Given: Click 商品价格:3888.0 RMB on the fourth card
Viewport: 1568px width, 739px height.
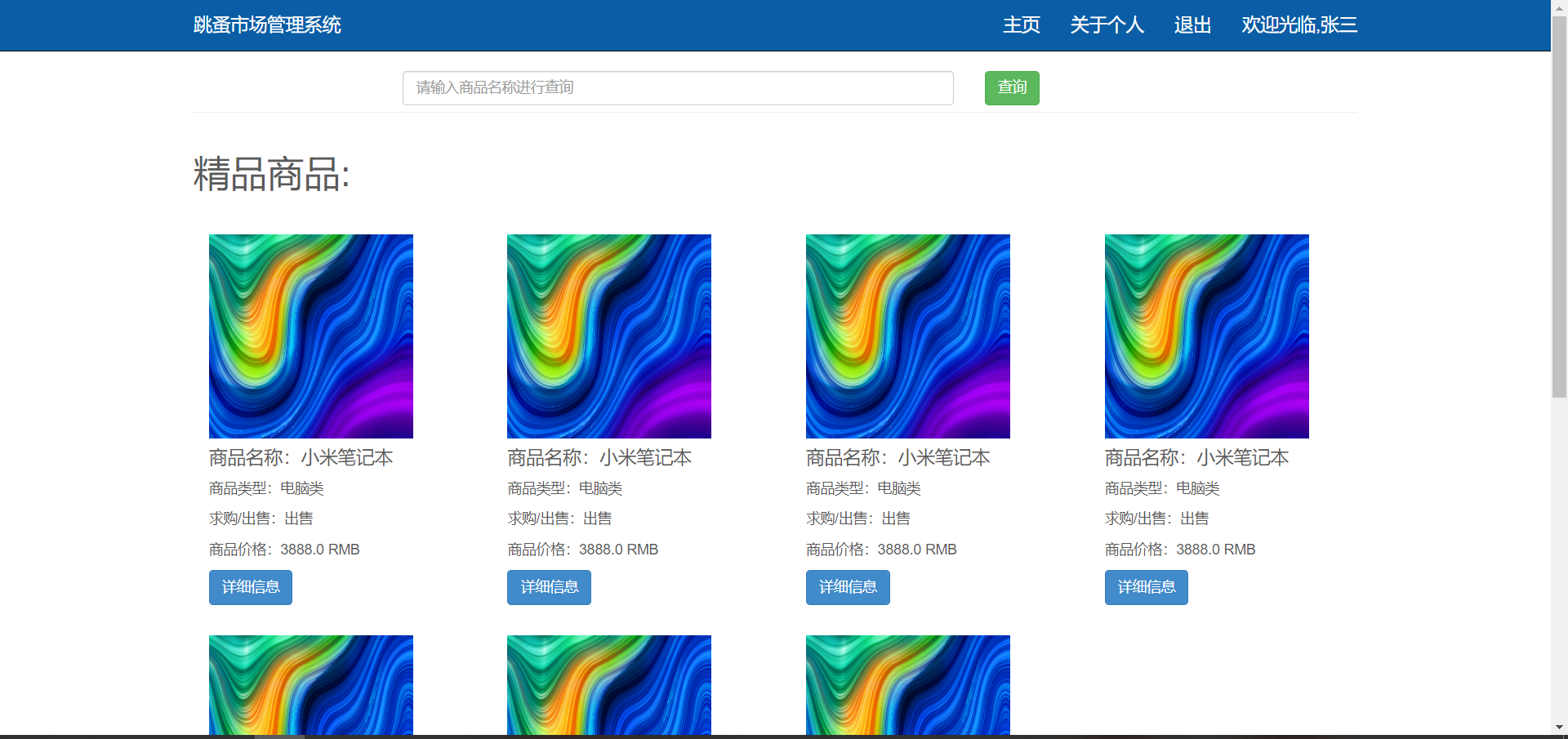Looking at the screenshot, I should (x=1180, y=550).
